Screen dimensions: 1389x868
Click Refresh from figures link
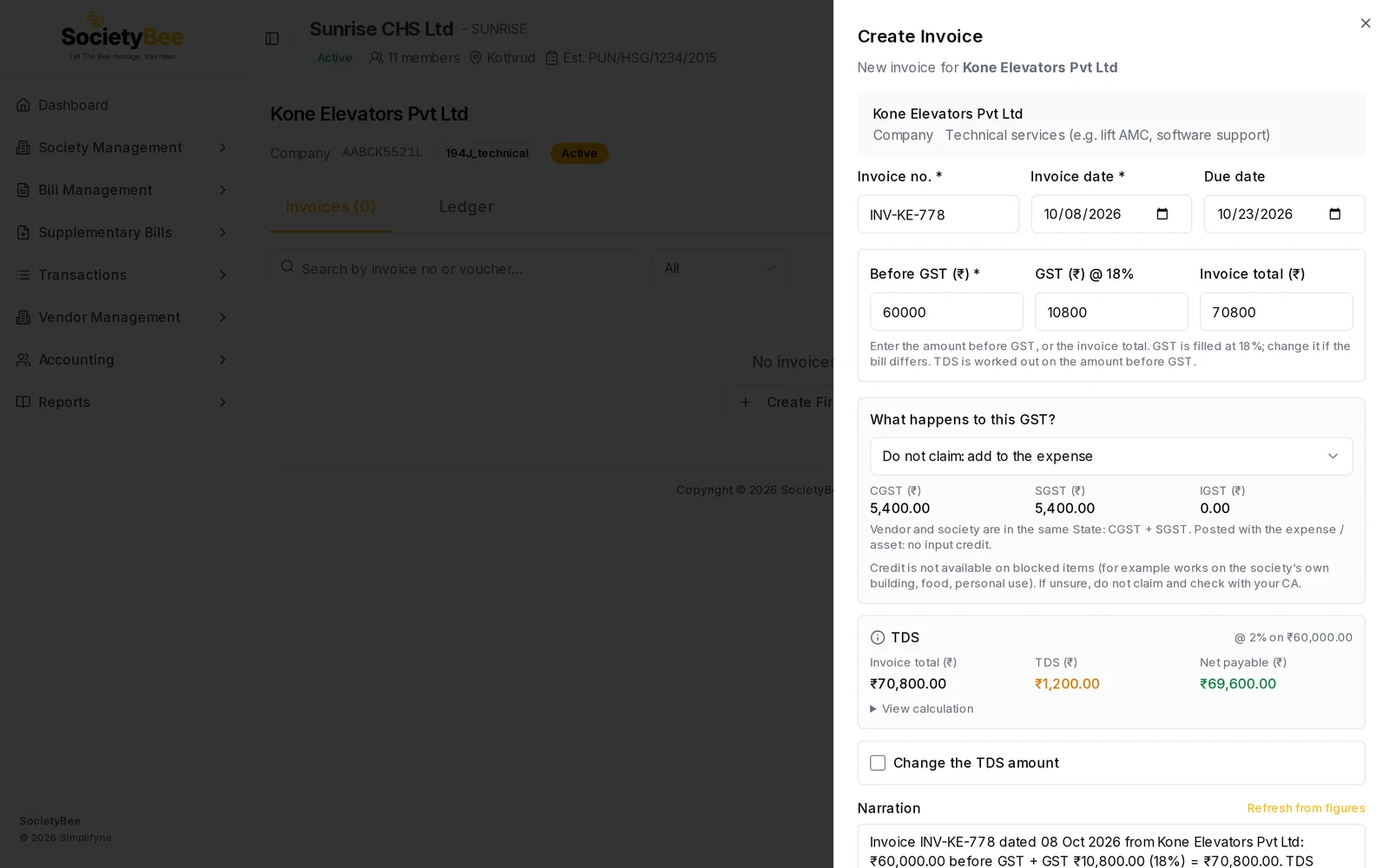pyautogui.click(x=1306, y=808)
